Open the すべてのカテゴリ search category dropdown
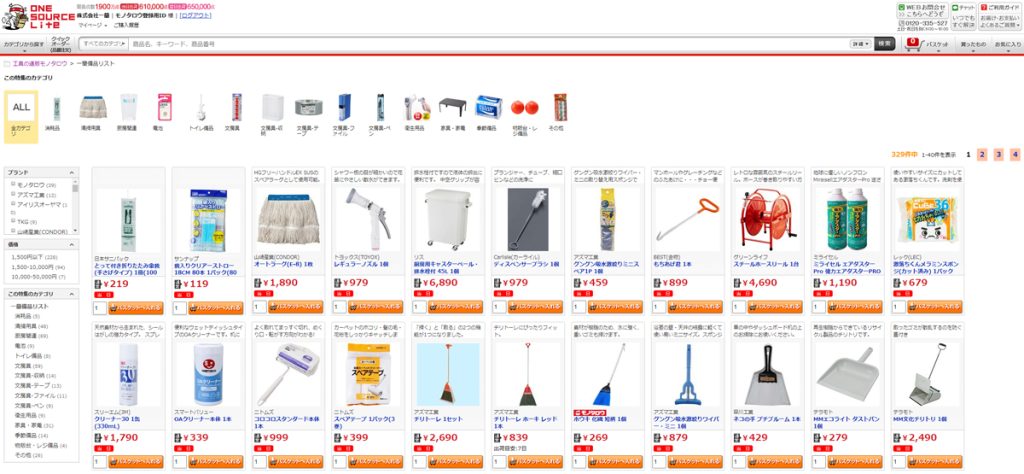 pyautogui.click(x=104, y=44)
